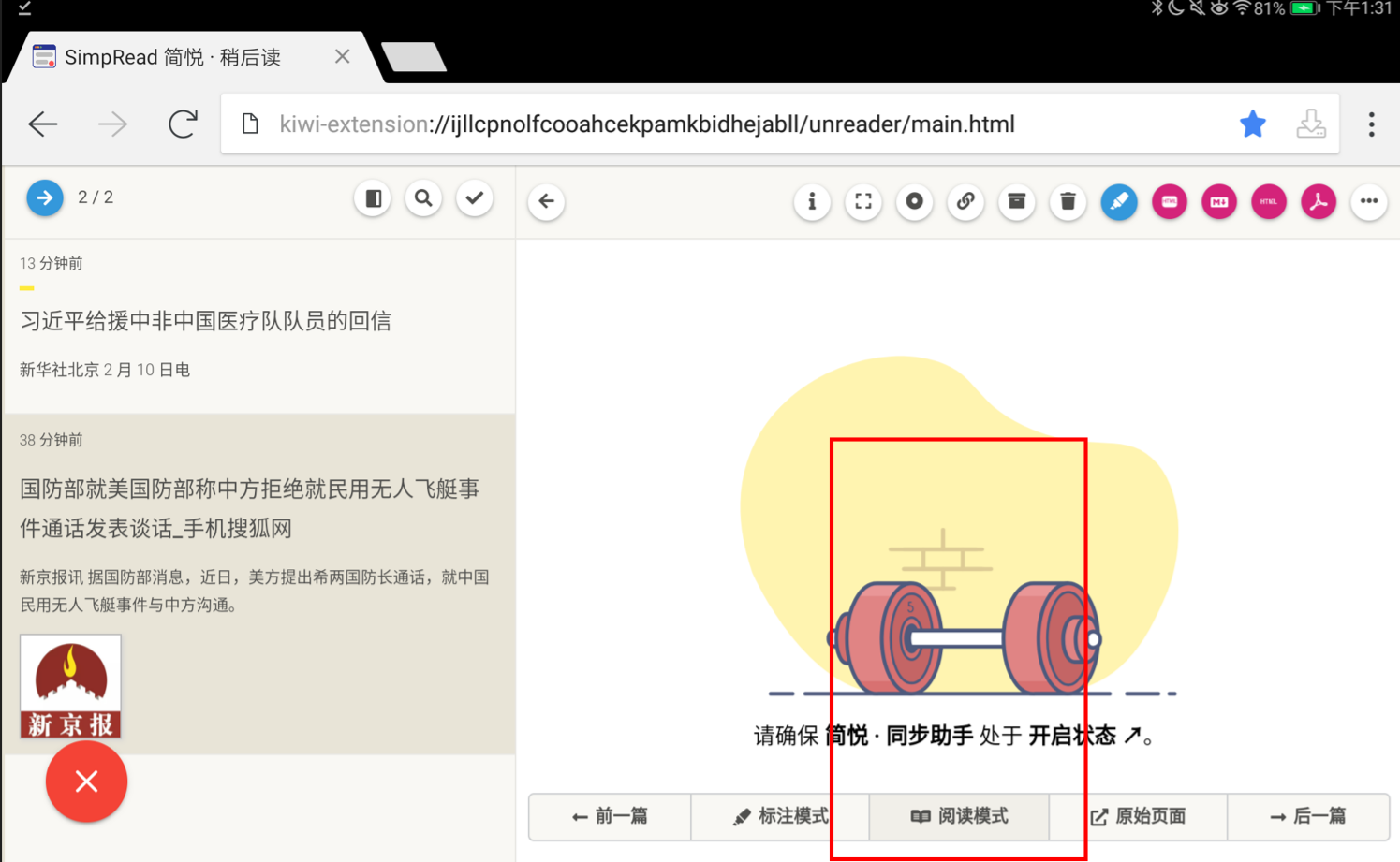Collapse the list with the blue arrow

pyautogui.click(x=45, y=197)
